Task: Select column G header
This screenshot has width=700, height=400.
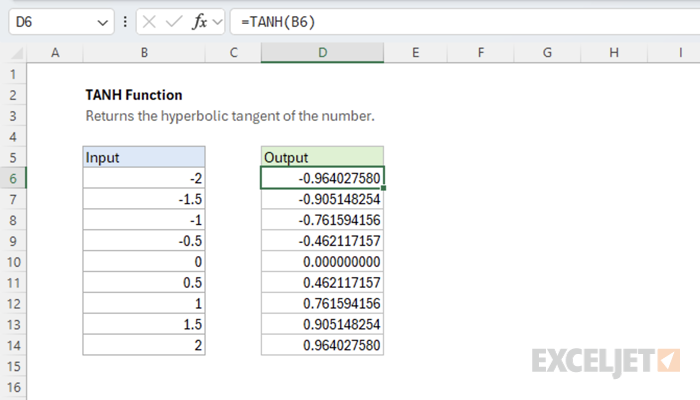Action: point(547,53)
